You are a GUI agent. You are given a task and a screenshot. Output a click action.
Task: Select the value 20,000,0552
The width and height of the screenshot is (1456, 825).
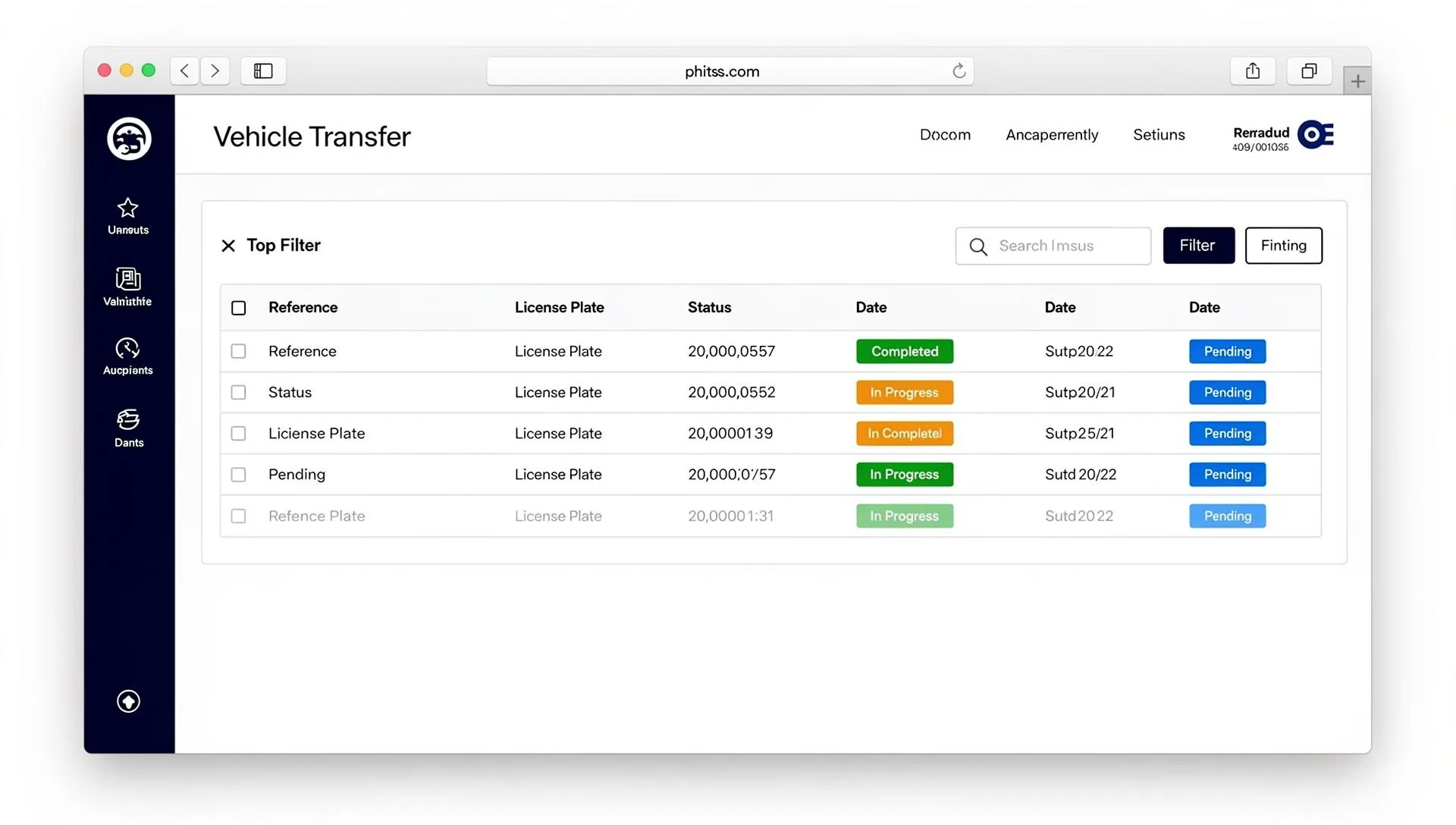click(731, 392)
